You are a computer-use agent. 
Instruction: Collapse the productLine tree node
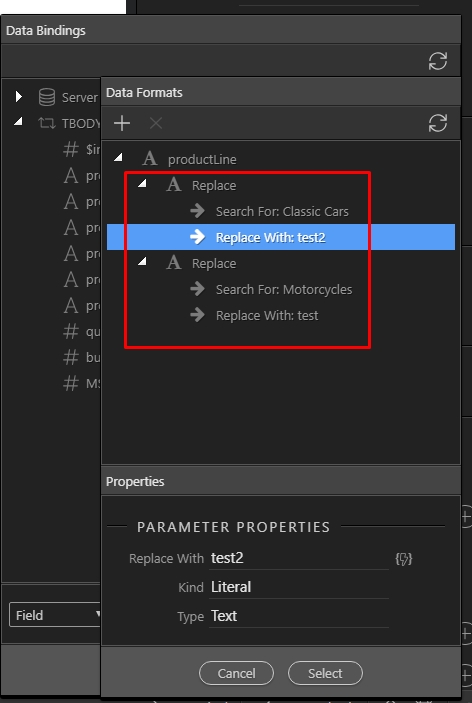click(x=118, y=157)
